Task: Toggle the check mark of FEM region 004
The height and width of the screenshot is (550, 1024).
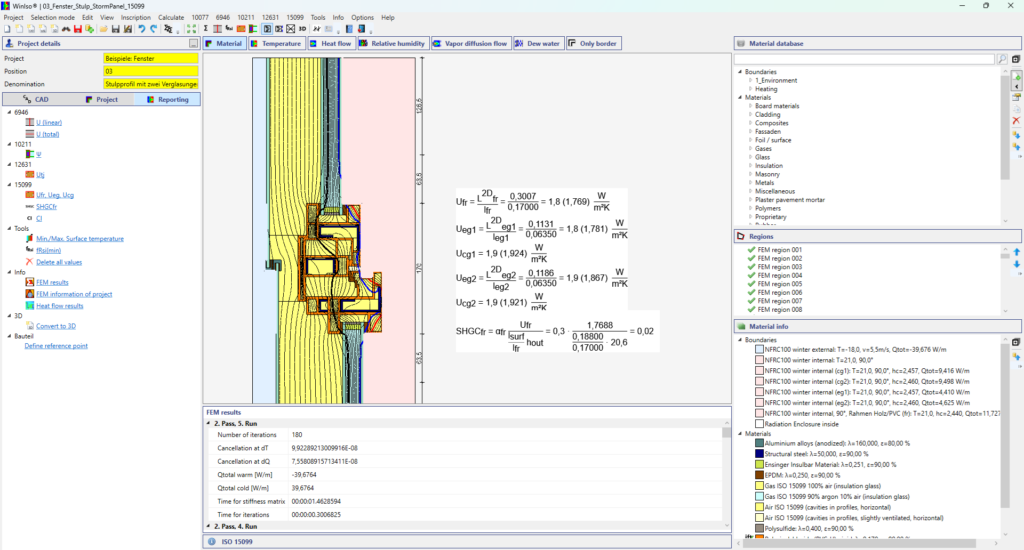Action: pyautogui.click(x=751, y=275)
